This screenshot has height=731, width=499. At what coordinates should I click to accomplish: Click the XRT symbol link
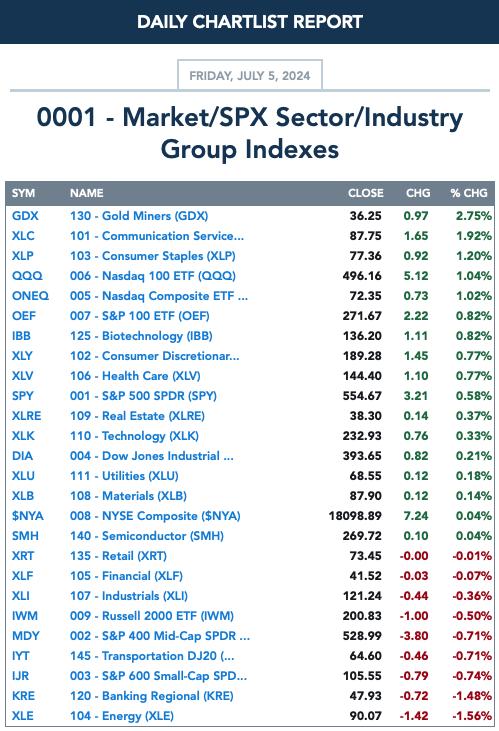pyautogui.click(x=23, y=556)
